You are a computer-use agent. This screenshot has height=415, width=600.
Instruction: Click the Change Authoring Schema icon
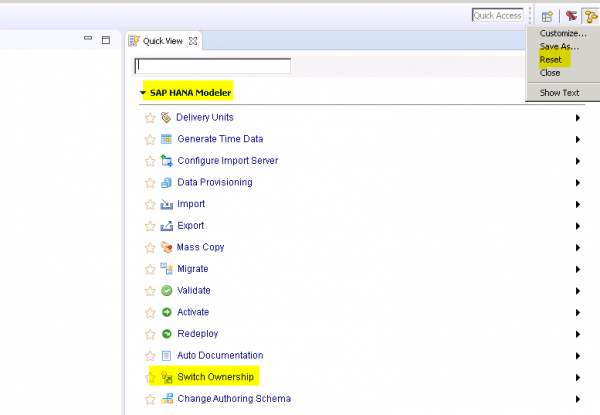[x=167, y=399]
